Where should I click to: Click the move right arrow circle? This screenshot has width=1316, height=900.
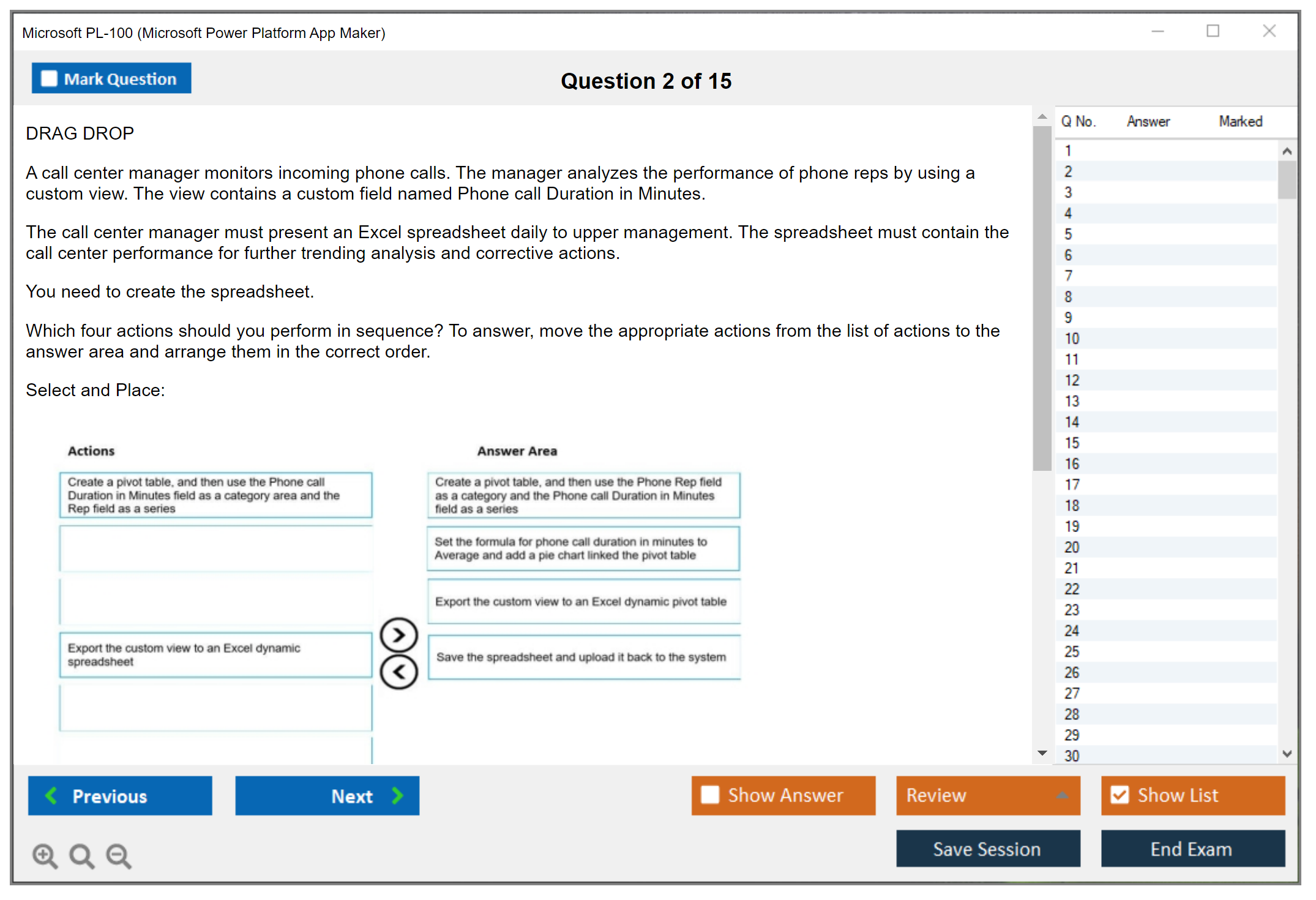click(x=398, y=635)
